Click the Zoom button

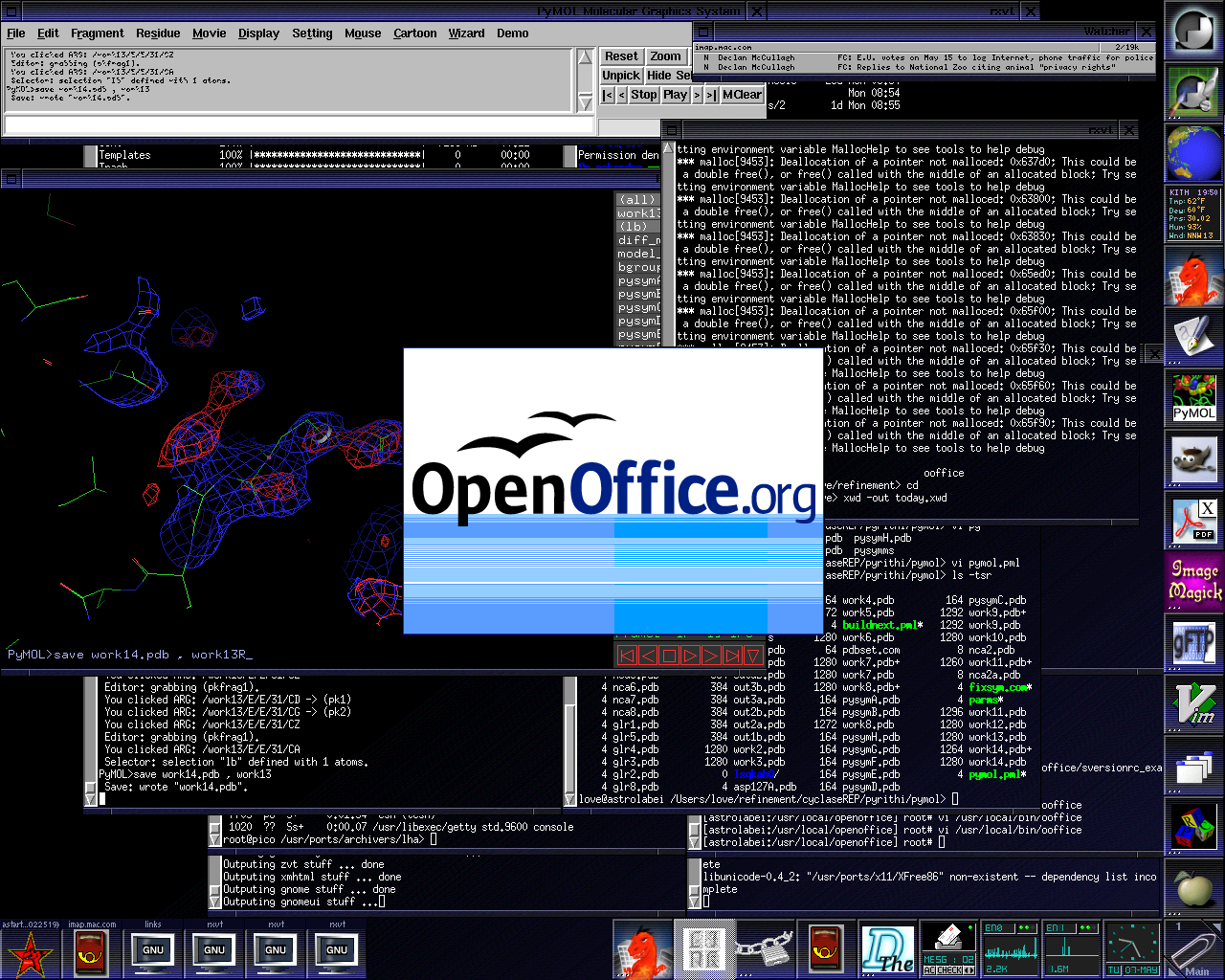(666, 56)
